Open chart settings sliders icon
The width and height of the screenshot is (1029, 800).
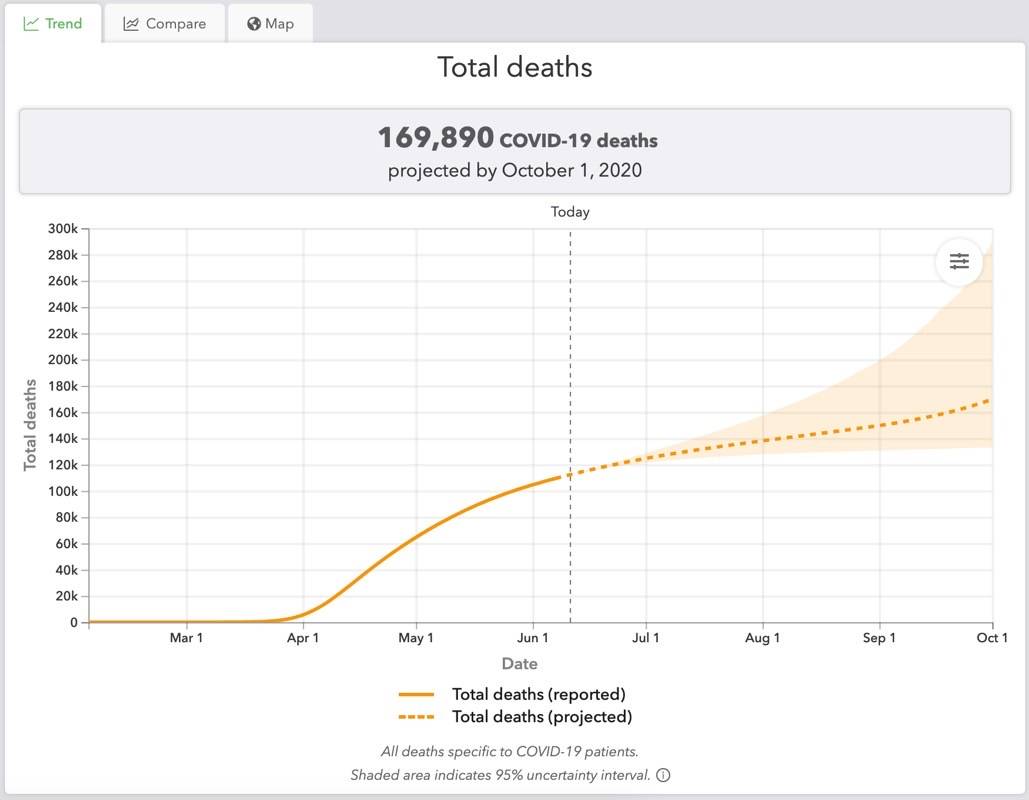pyautogui.click(x=959, y=261)
